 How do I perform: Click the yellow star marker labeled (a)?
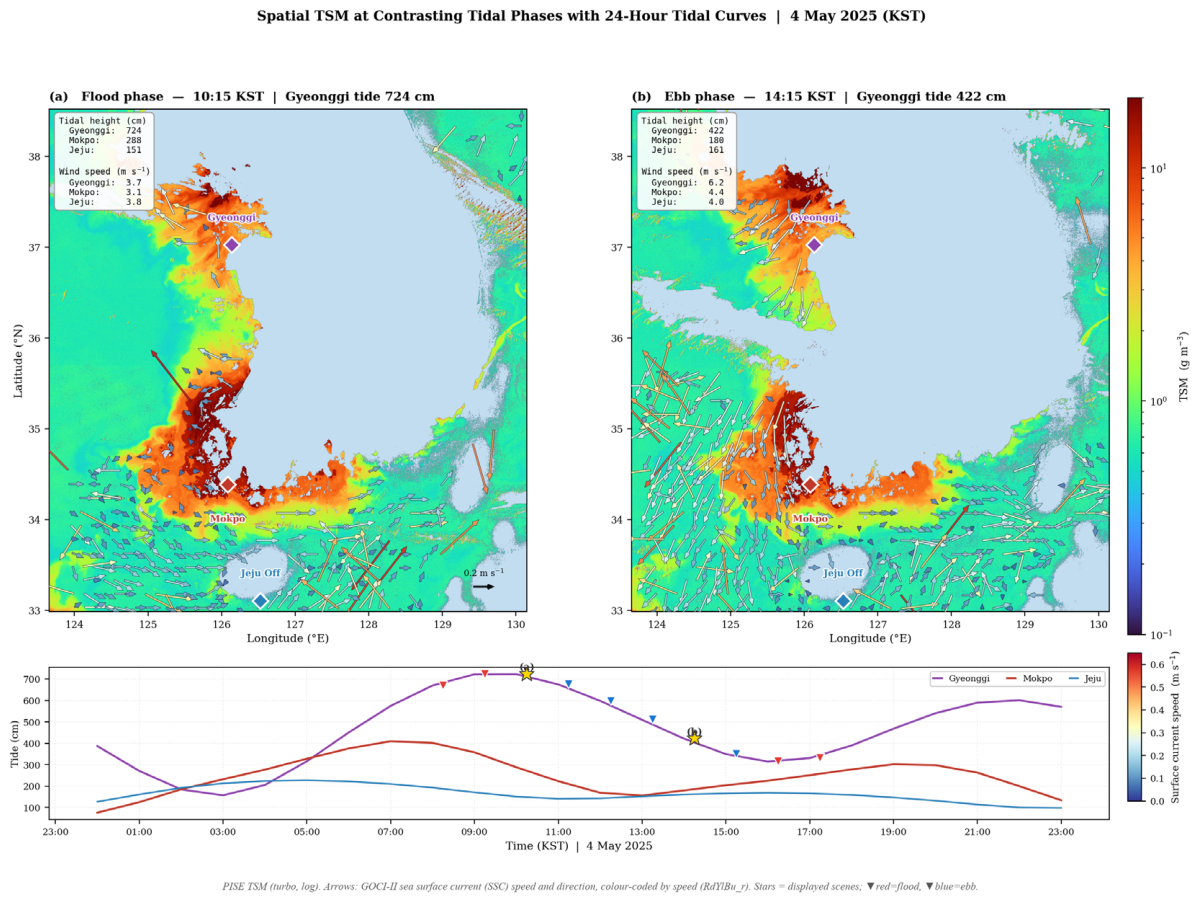tap(527, 674)
